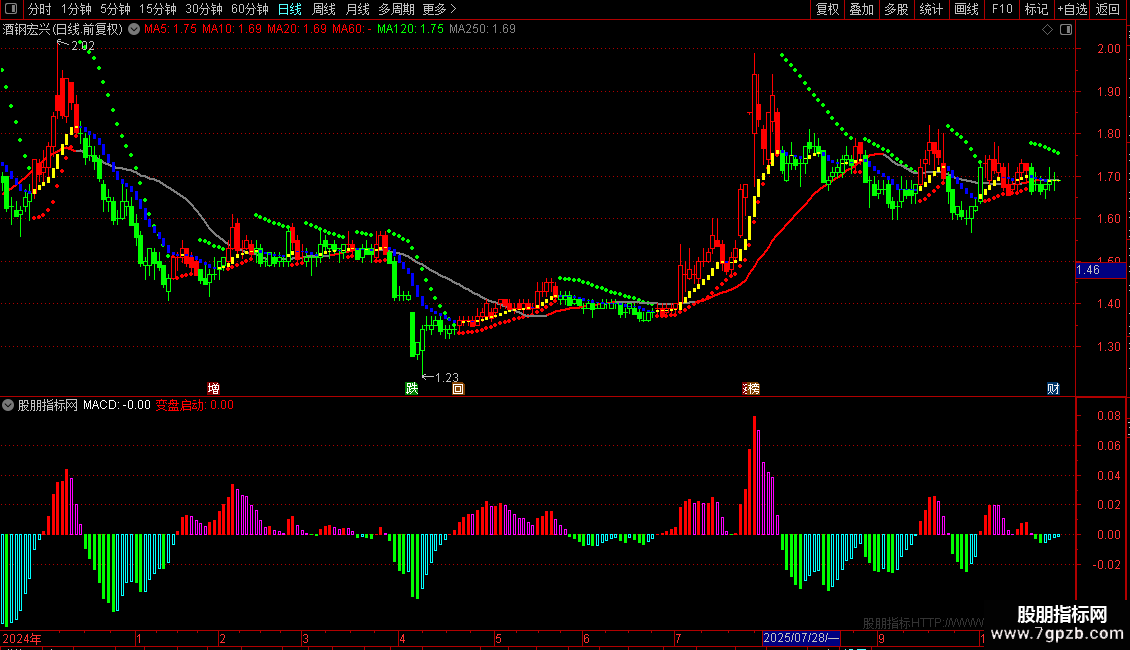Click the MA10: 1.69 value
Image resolution: width=1130 pixels, height=650 pixels.
click(232, 29)
